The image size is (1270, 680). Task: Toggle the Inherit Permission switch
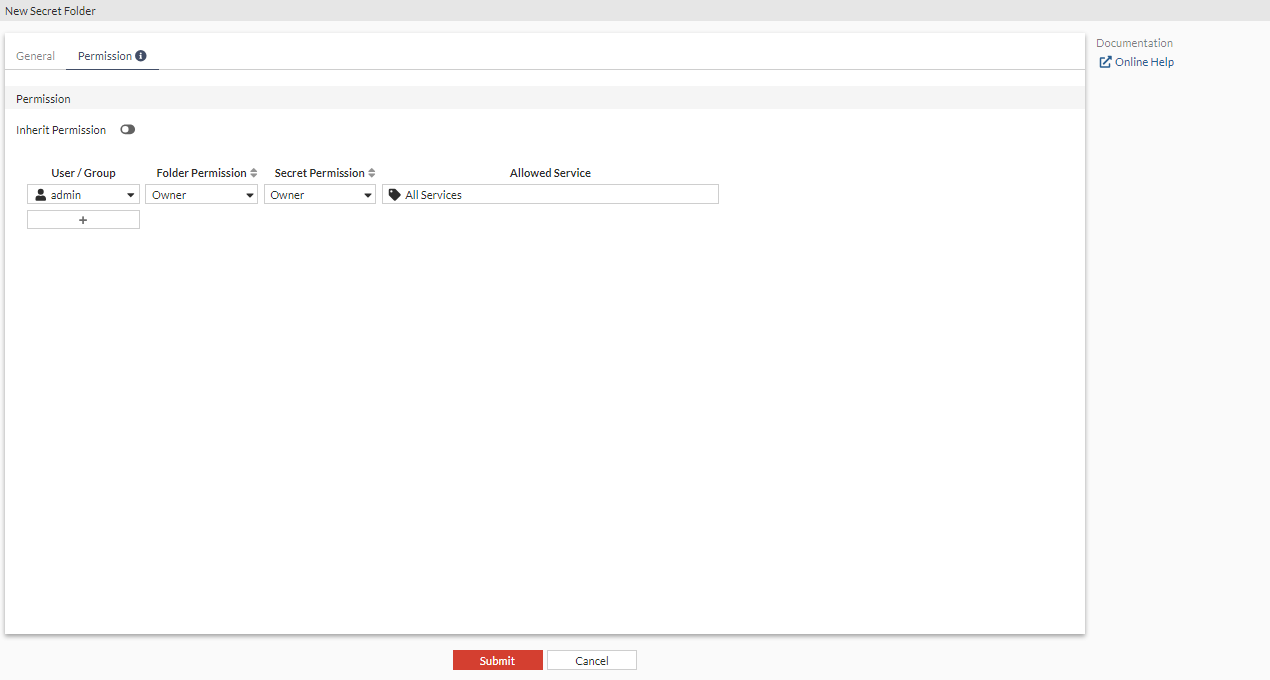coord(127,130)
